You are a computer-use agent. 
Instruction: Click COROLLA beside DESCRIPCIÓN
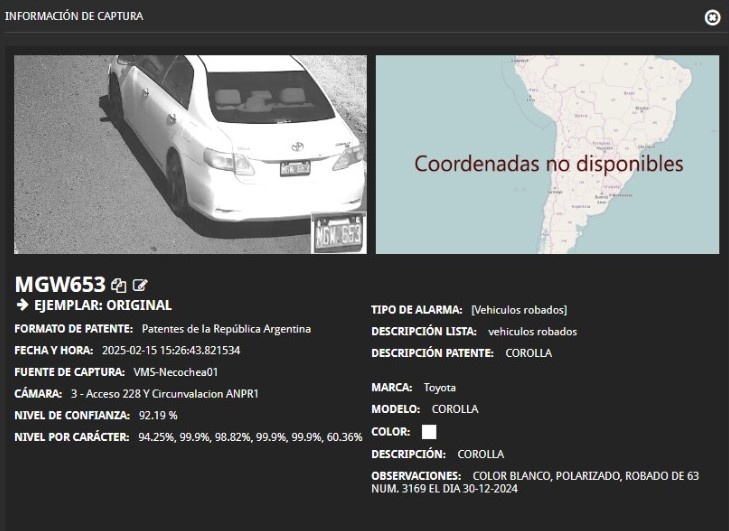click(480, 454)
